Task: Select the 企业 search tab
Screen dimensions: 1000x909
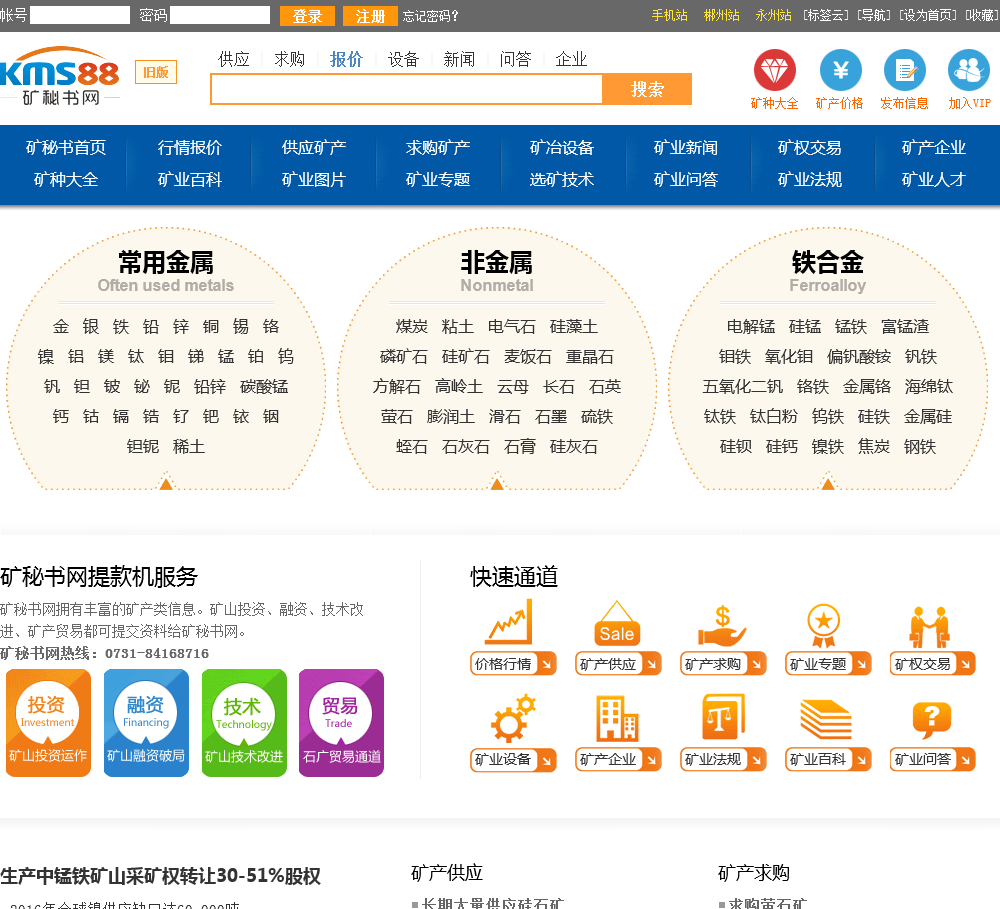Action: (x=571, y=59)
